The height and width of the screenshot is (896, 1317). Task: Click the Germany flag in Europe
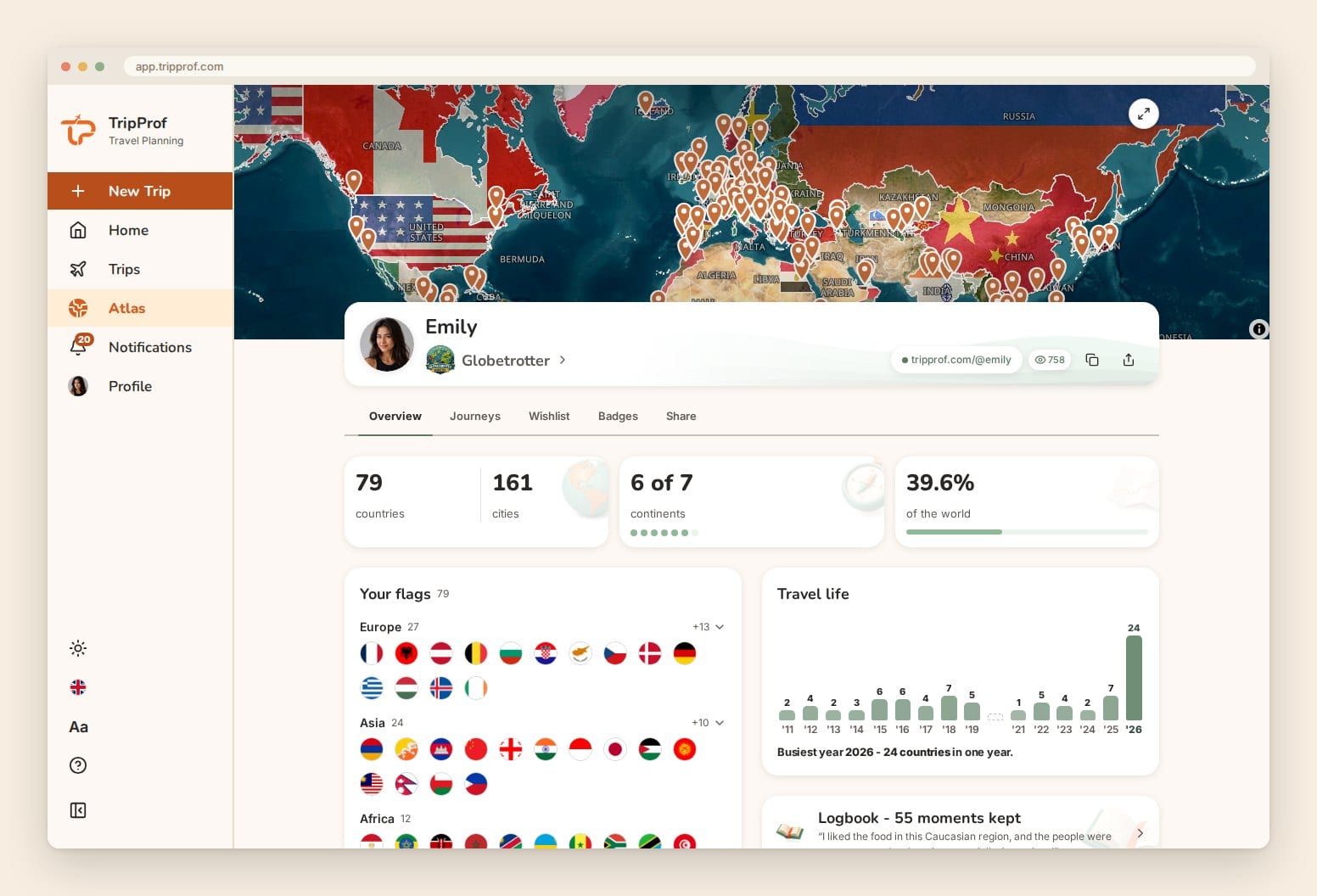(685, 653)
